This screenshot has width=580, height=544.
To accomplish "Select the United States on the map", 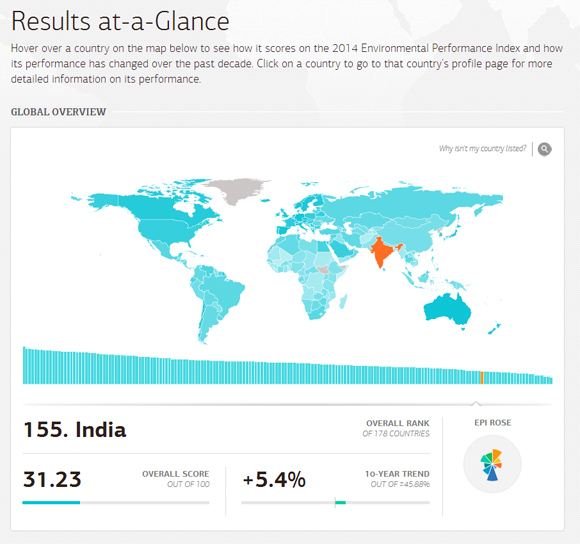I will [x=166, y=230].
